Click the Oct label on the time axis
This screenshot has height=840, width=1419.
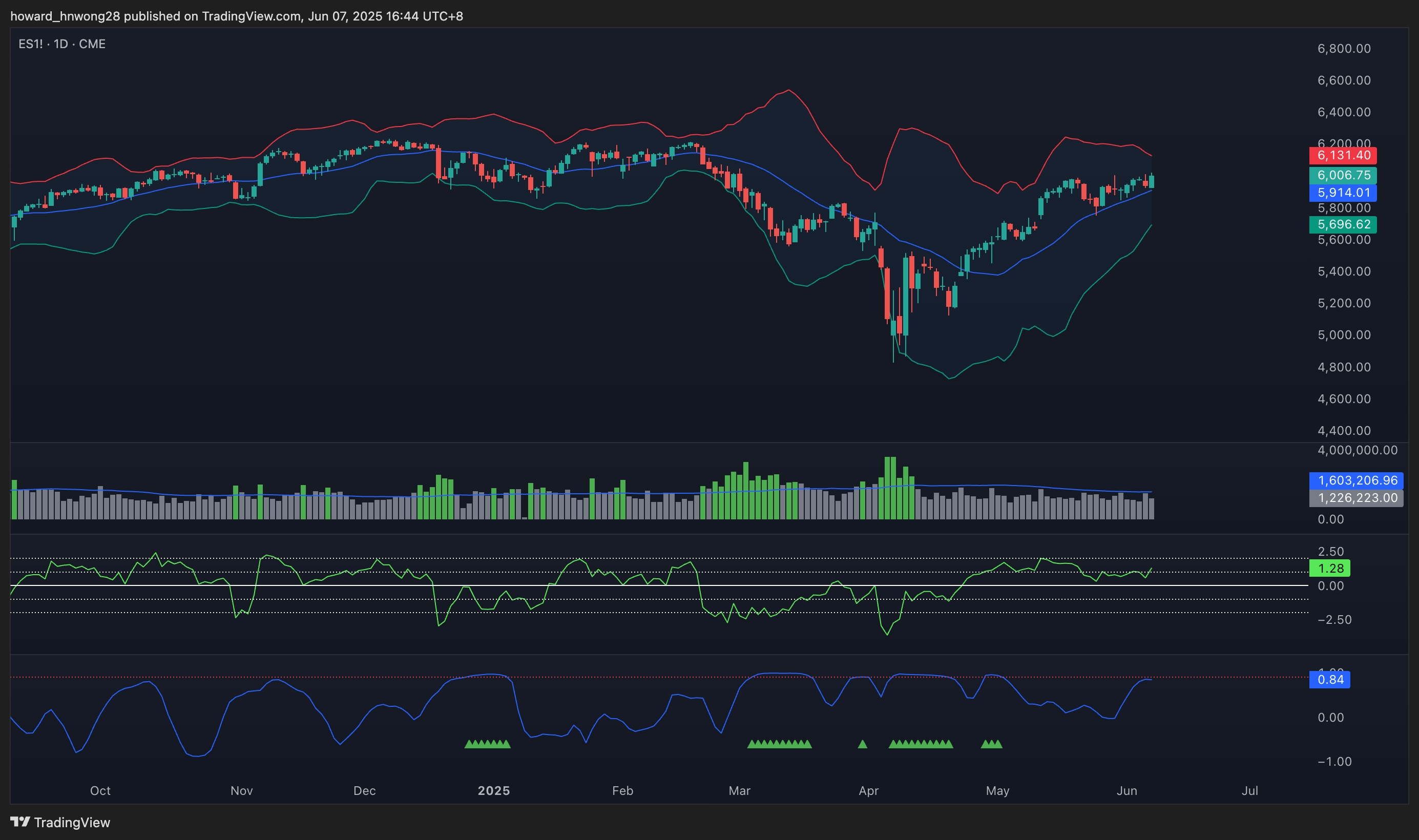[100, 791]
